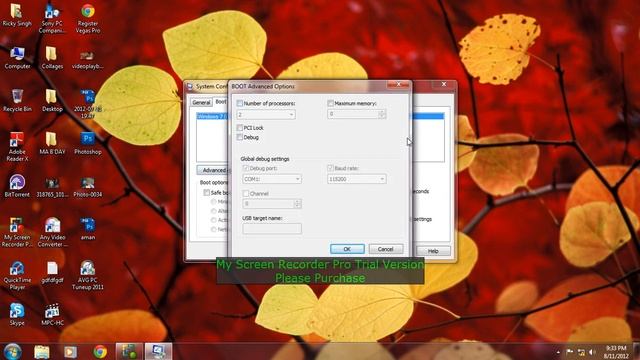Open the Ricky Singh folder icon

pos(17,15)
